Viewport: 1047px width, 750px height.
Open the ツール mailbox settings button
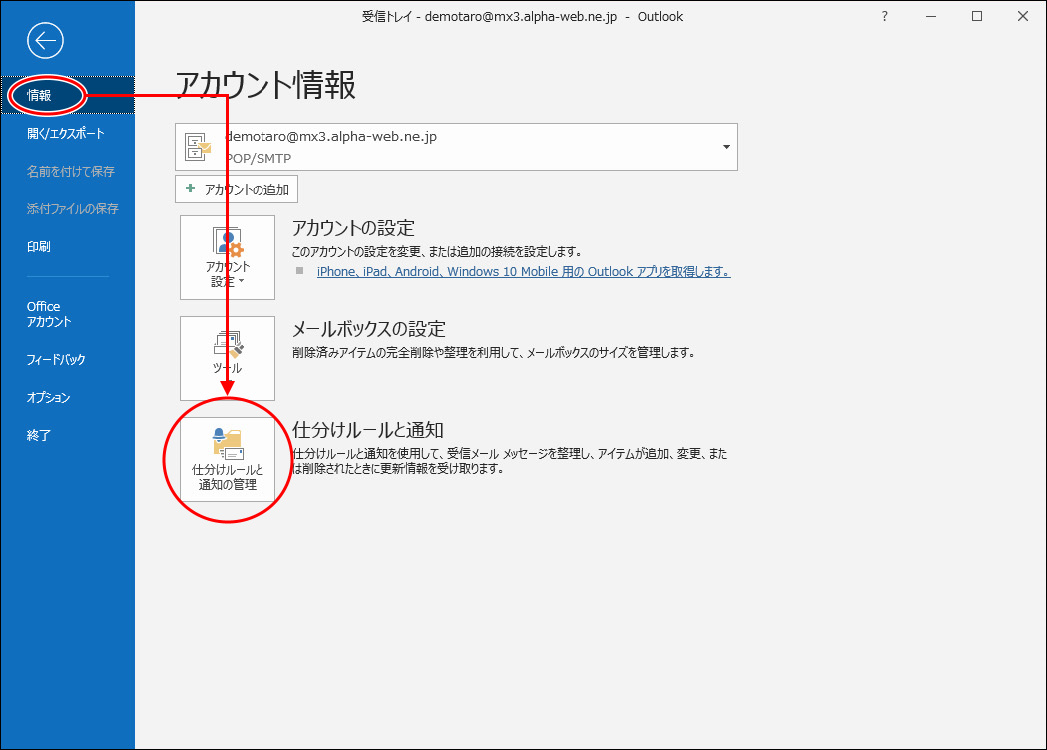(x=227, y=358)
